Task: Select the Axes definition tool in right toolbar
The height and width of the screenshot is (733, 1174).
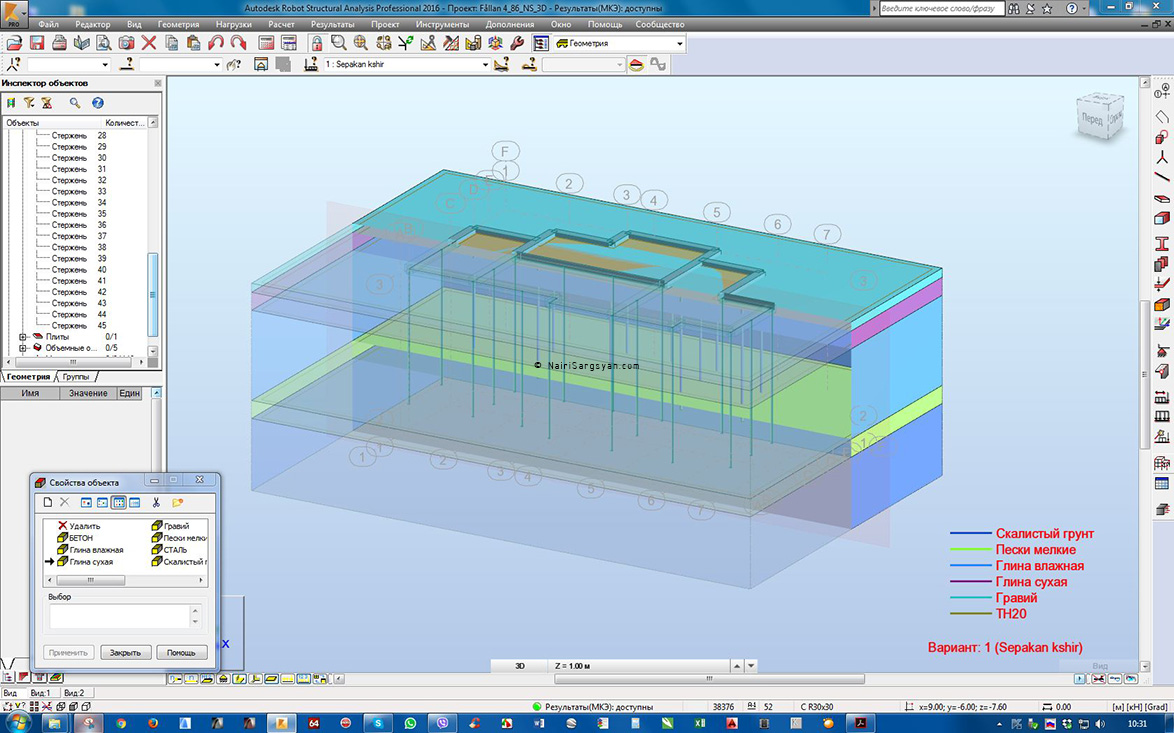Action: 1161,92
